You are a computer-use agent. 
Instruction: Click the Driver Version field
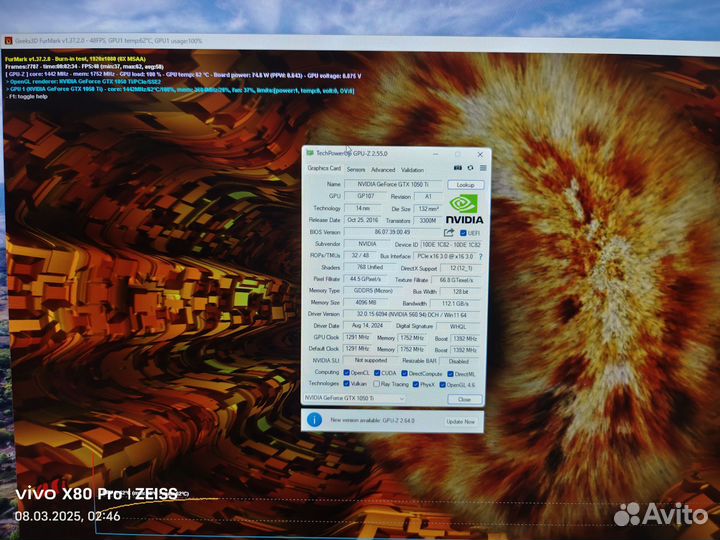point(412,315)
